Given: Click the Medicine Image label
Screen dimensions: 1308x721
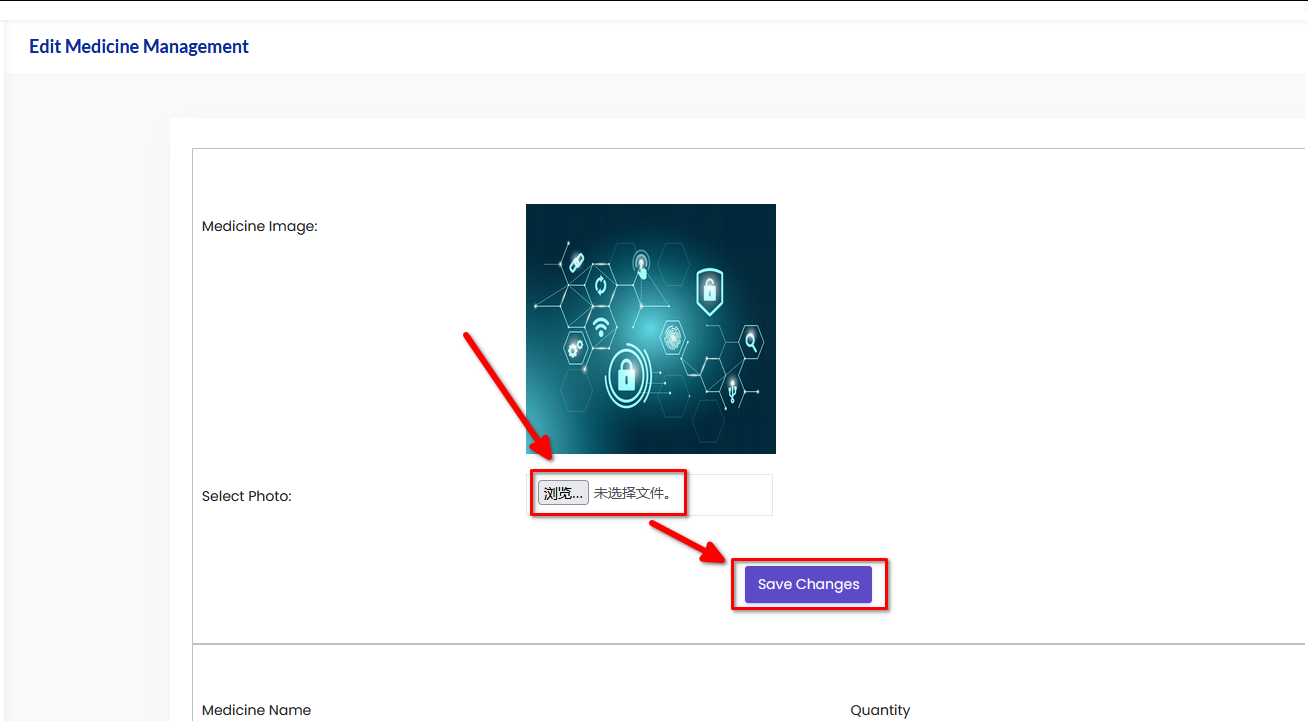Looking at the screenshot, I should [259, 227].
